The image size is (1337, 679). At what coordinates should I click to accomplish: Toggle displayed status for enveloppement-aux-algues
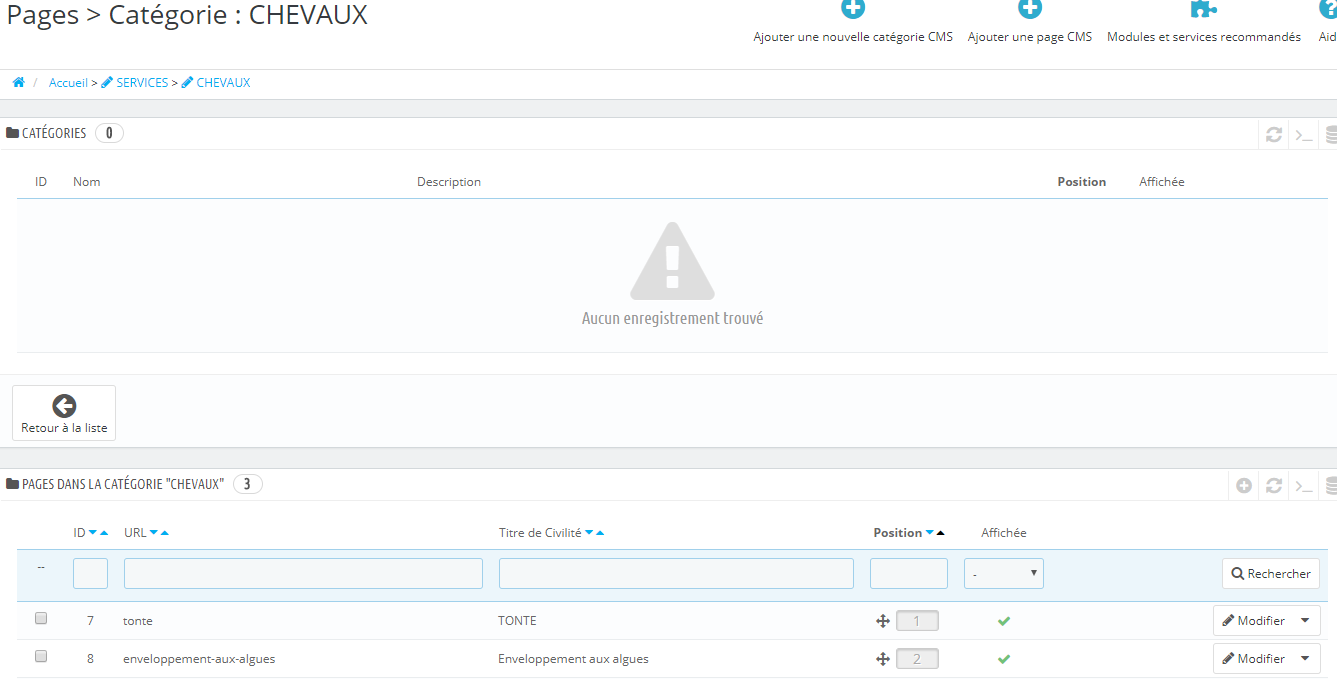pos(1004,659)
